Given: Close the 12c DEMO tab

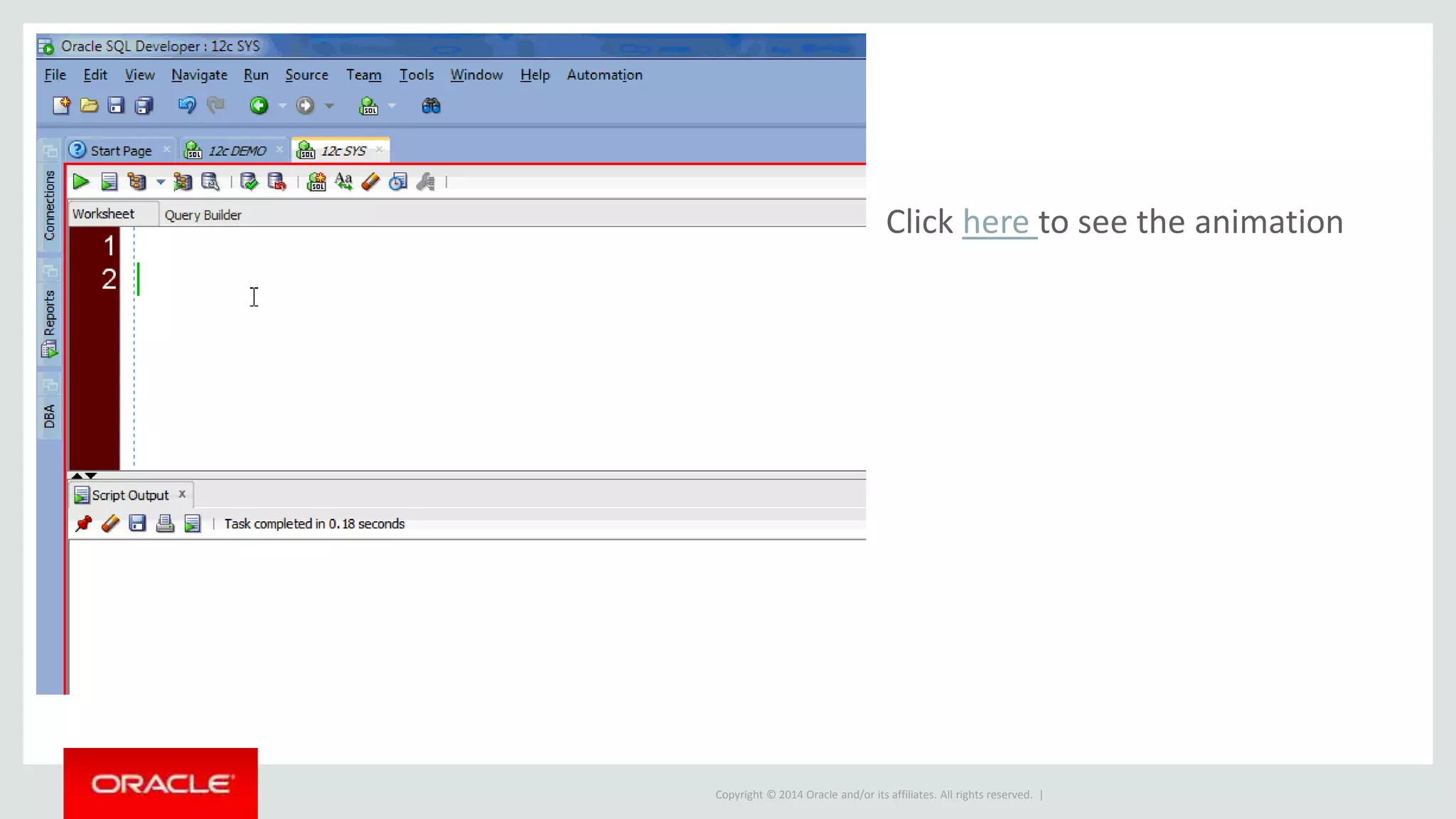Looking at the screenshot, I should [279, 149].
